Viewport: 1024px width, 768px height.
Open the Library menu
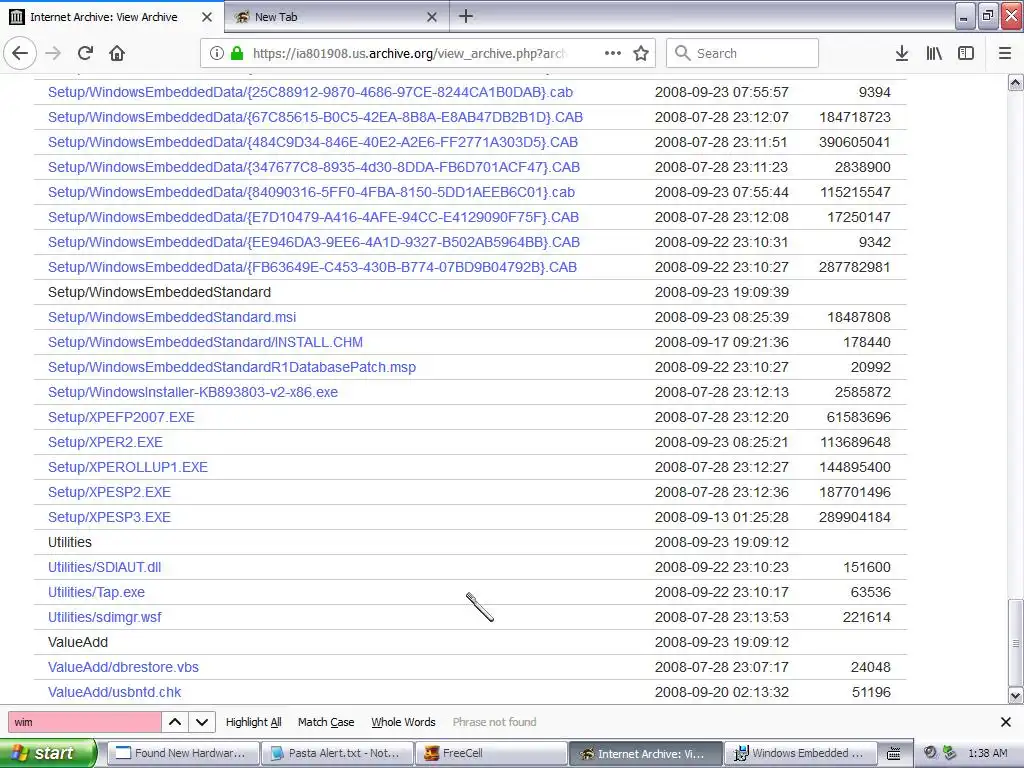(x=934, y=53)
